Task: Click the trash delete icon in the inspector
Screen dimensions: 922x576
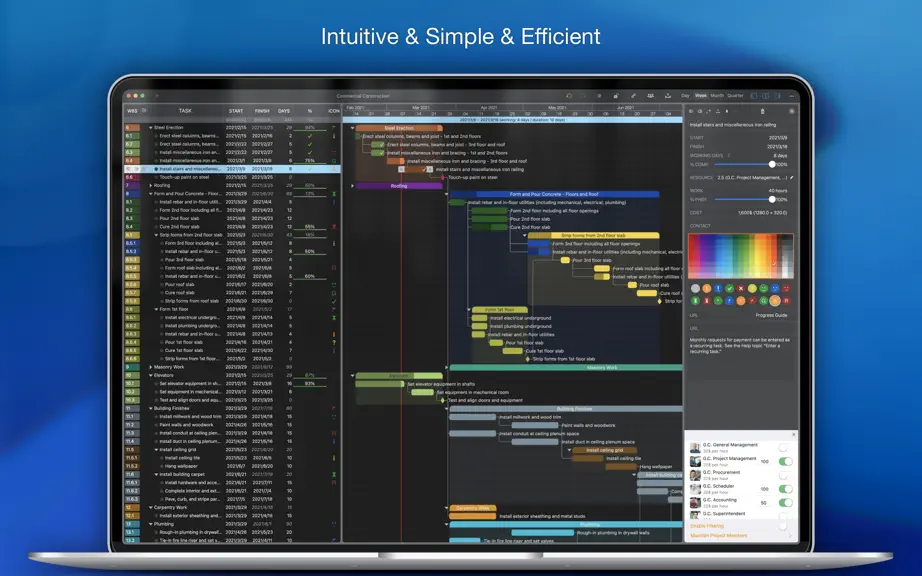Action: coord(762,111)
